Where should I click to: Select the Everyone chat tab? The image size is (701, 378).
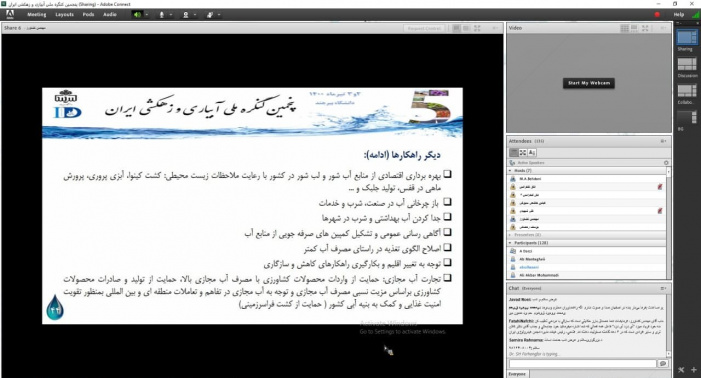[x=517, y=374]
